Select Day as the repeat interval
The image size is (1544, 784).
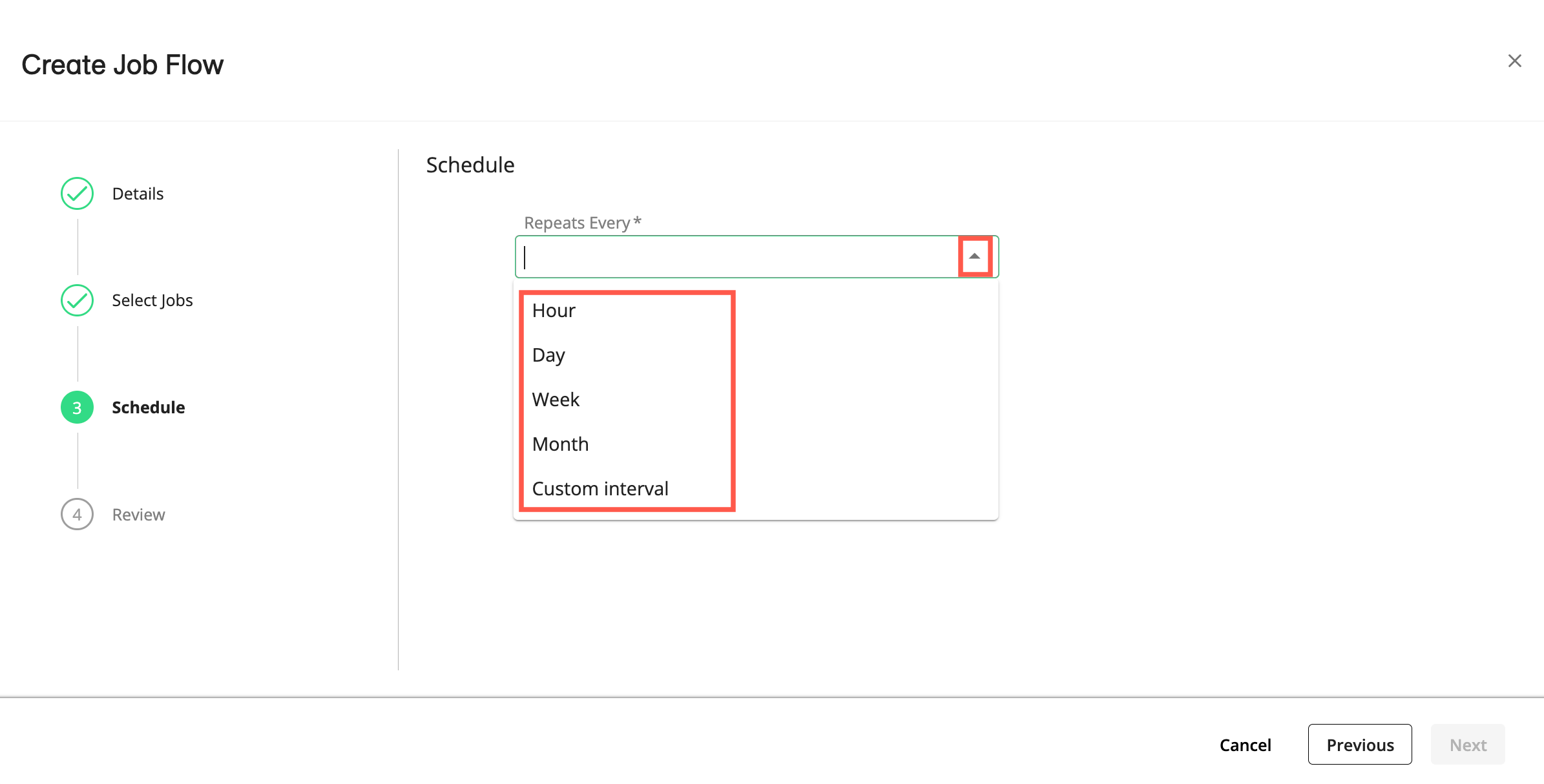pyautogui.click(x=548, y=355)
